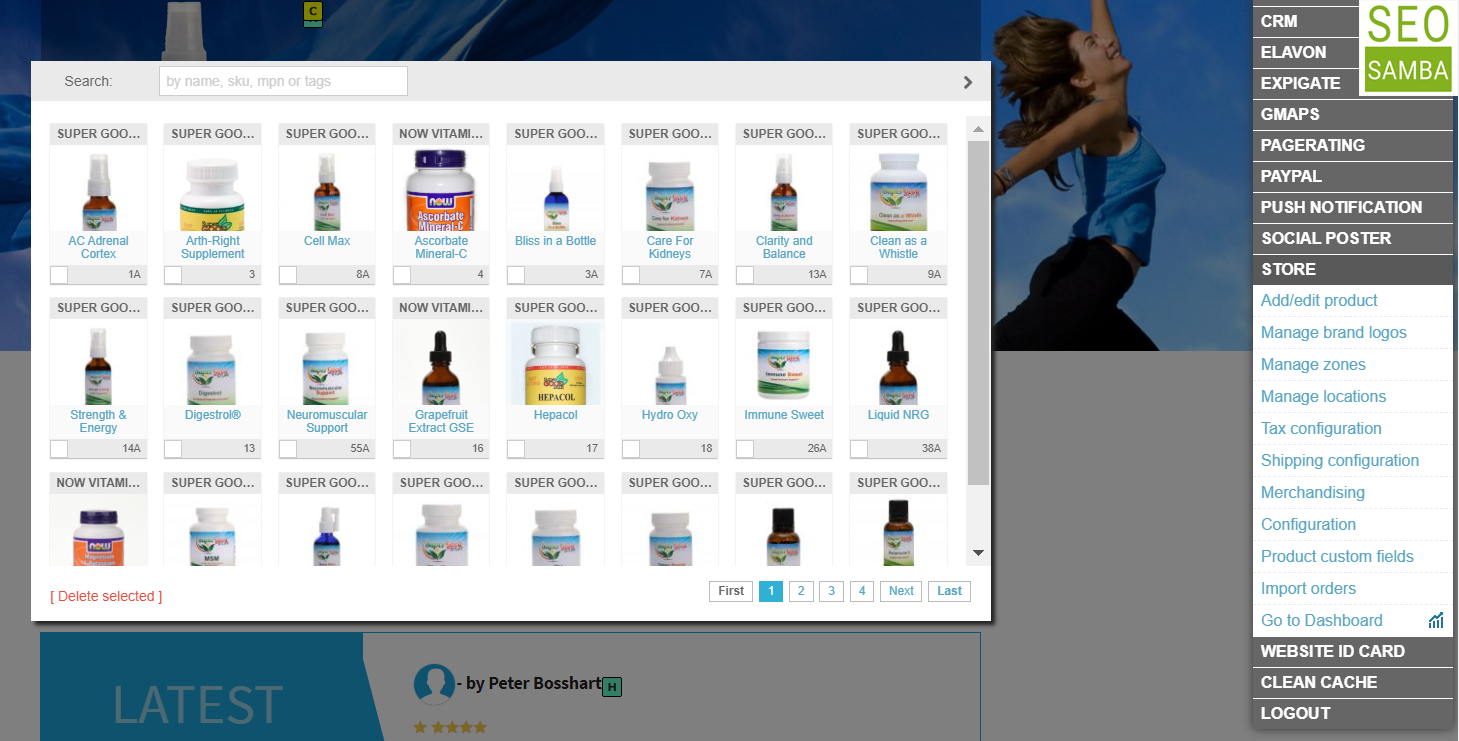This screenshot has width=1459, height=741.
Task: Select the Strength & Energy checkbox
Action: [x=59, y=449]
